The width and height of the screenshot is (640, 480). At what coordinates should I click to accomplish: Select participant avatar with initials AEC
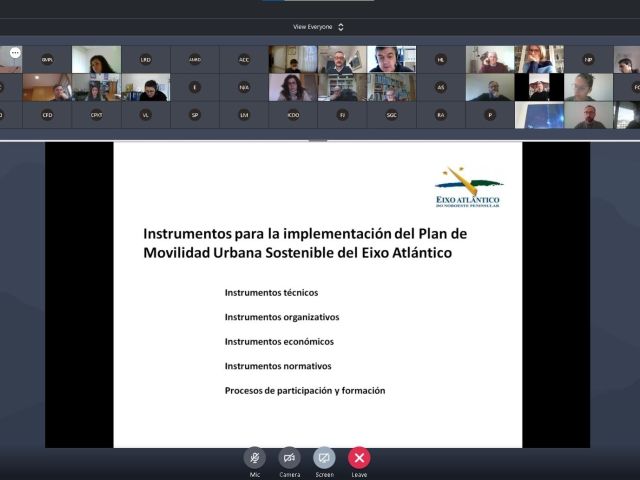pyautogui.click(x=244, y=59)
